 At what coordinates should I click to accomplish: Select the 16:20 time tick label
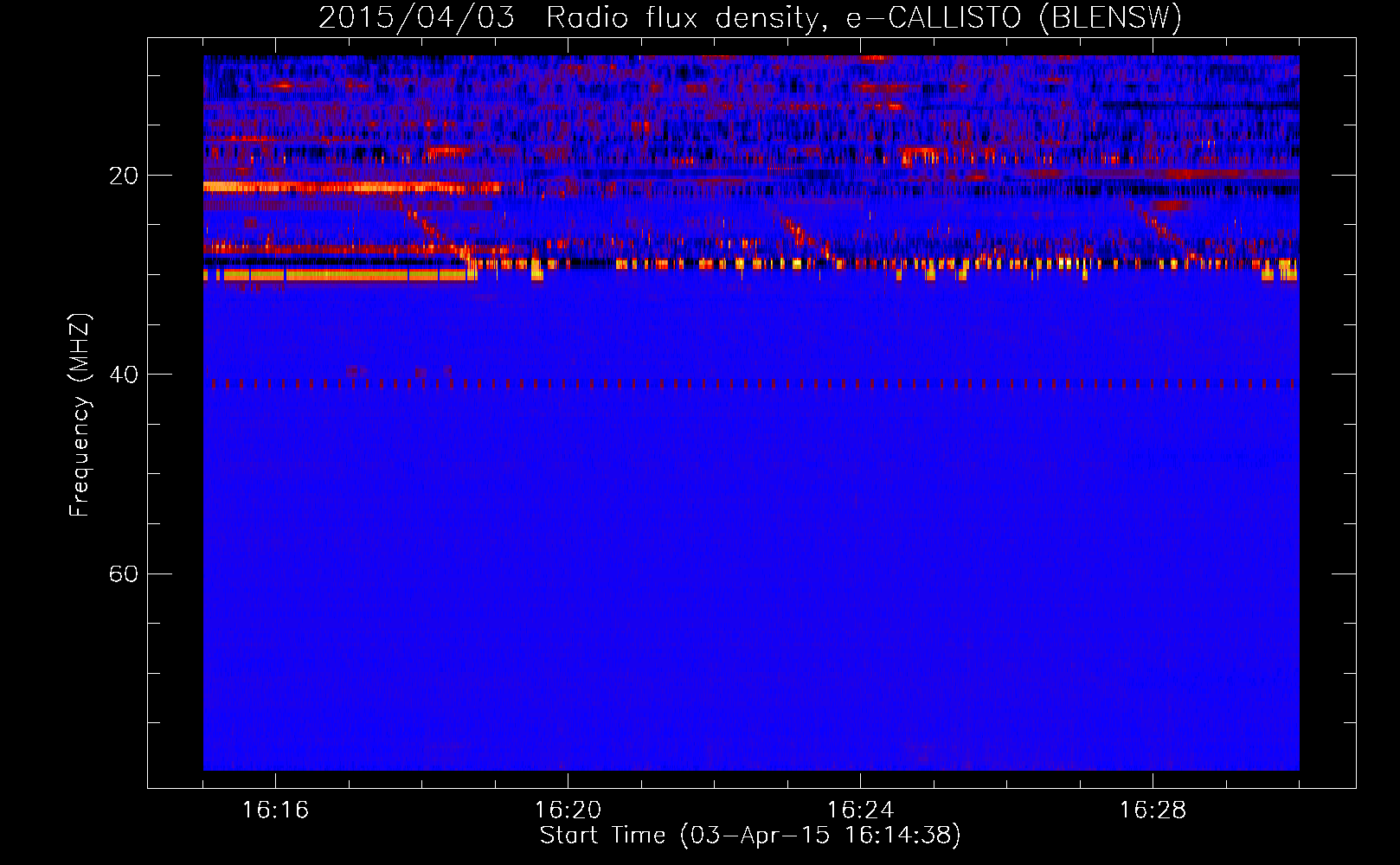(x=568, y=811)
